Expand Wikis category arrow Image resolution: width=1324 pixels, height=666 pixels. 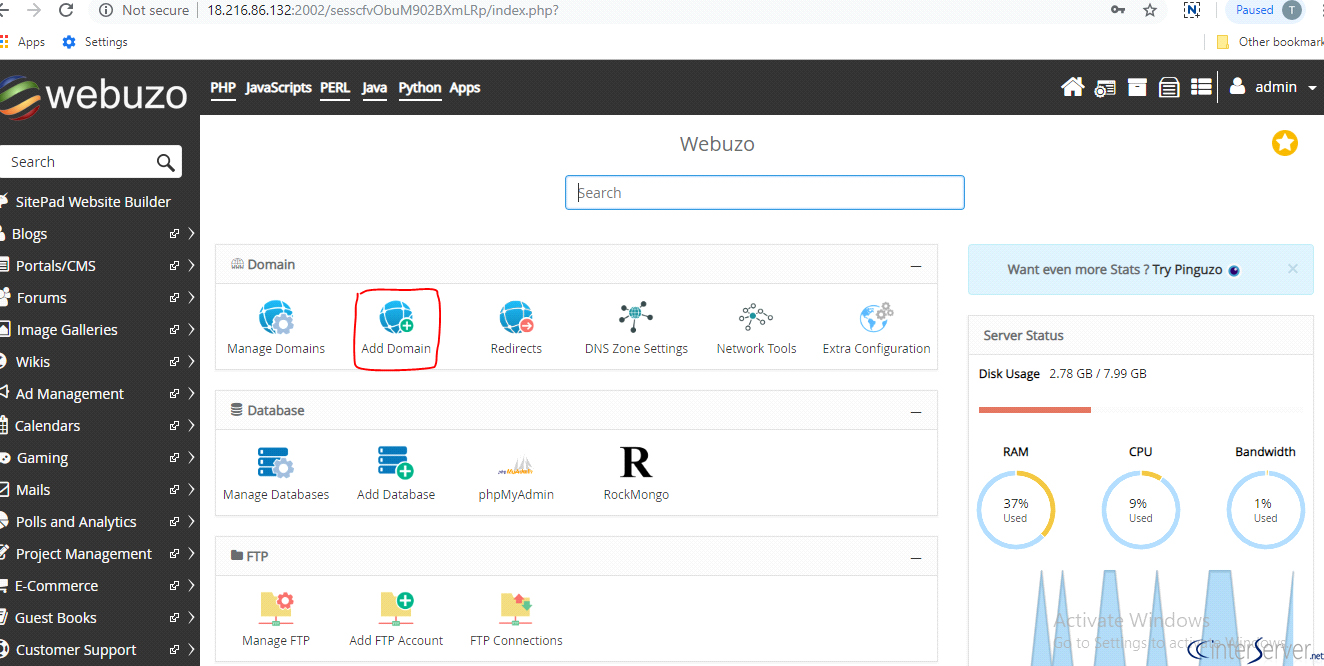click(191, 362)
